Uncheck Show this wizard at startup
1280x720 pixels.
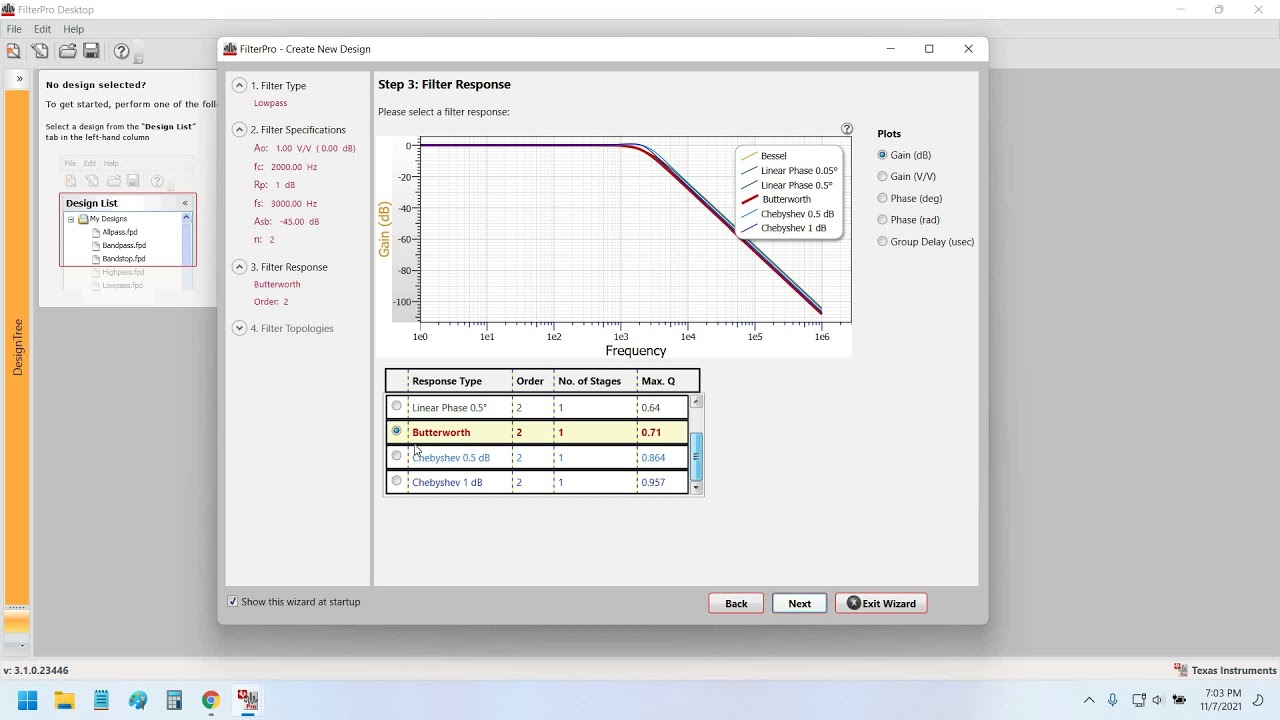233,602
